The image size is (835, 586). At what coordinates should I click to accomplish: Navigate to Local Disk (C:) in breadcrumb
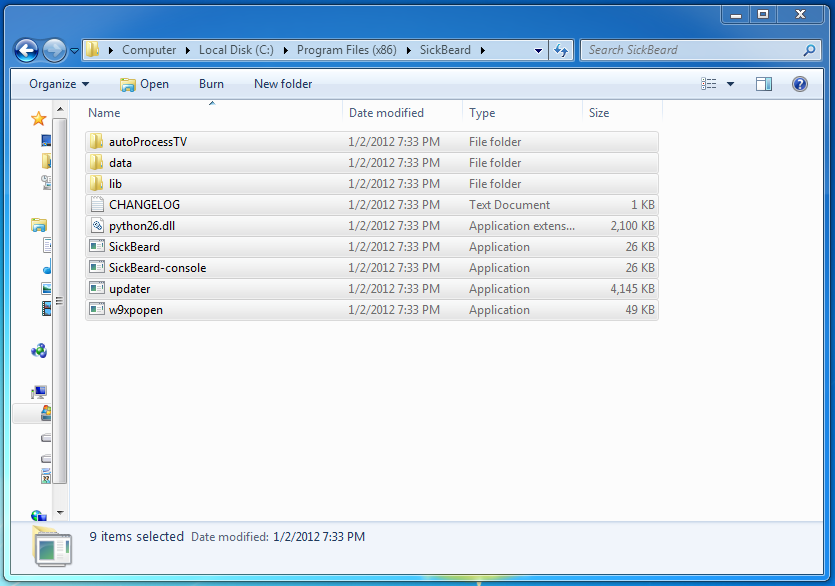[236, 50]
